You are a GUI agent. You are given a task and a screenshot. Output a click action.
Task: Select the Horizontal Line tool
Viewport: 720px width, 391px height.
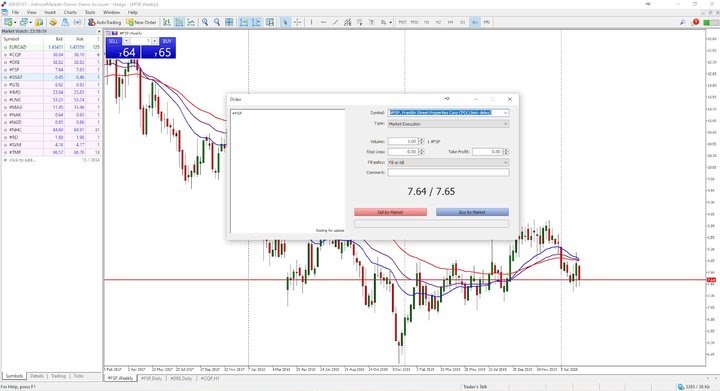(x=323, y=22)
